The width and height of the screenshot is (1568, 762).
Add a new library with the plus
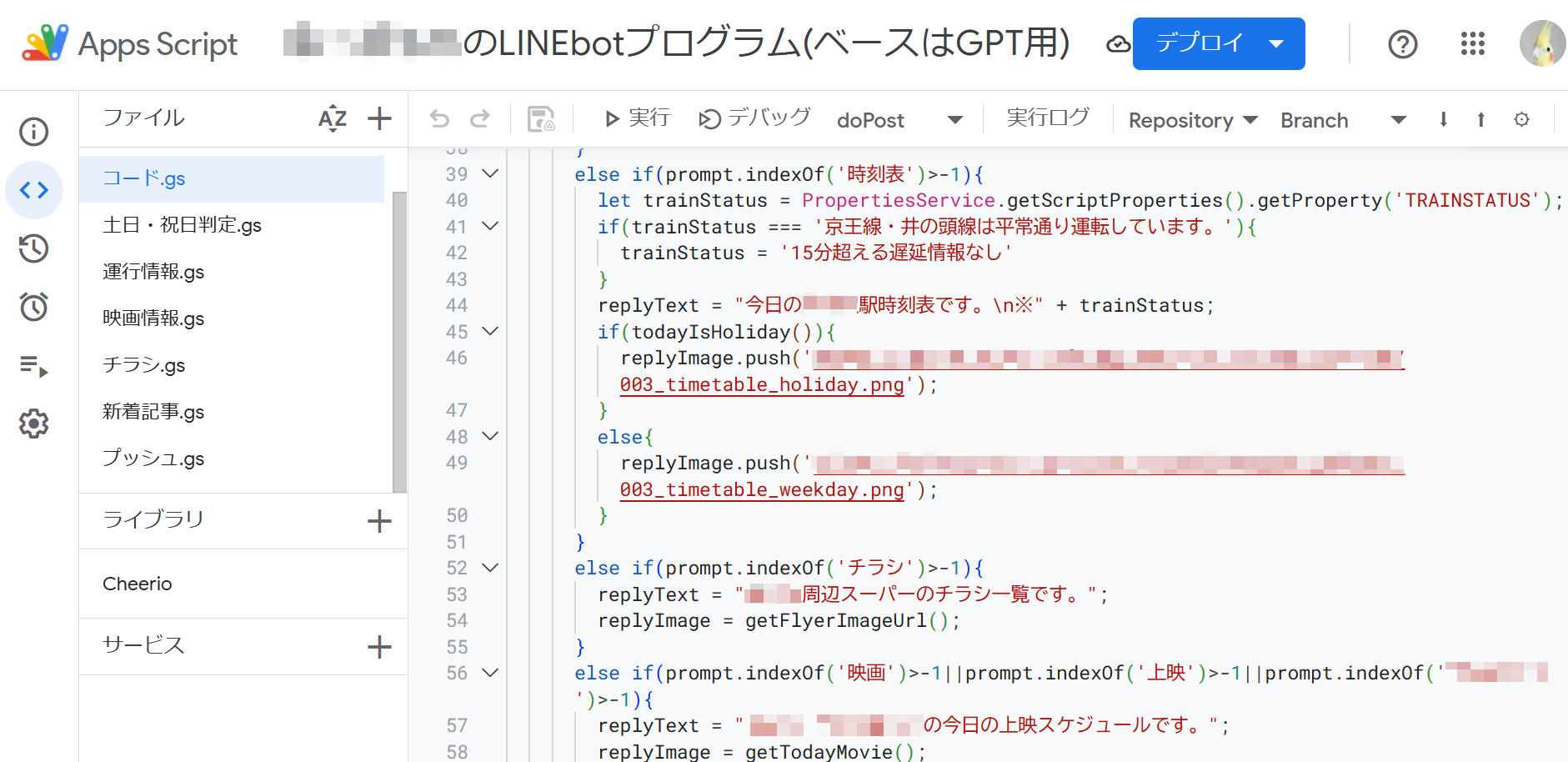[x=379, y=520]
